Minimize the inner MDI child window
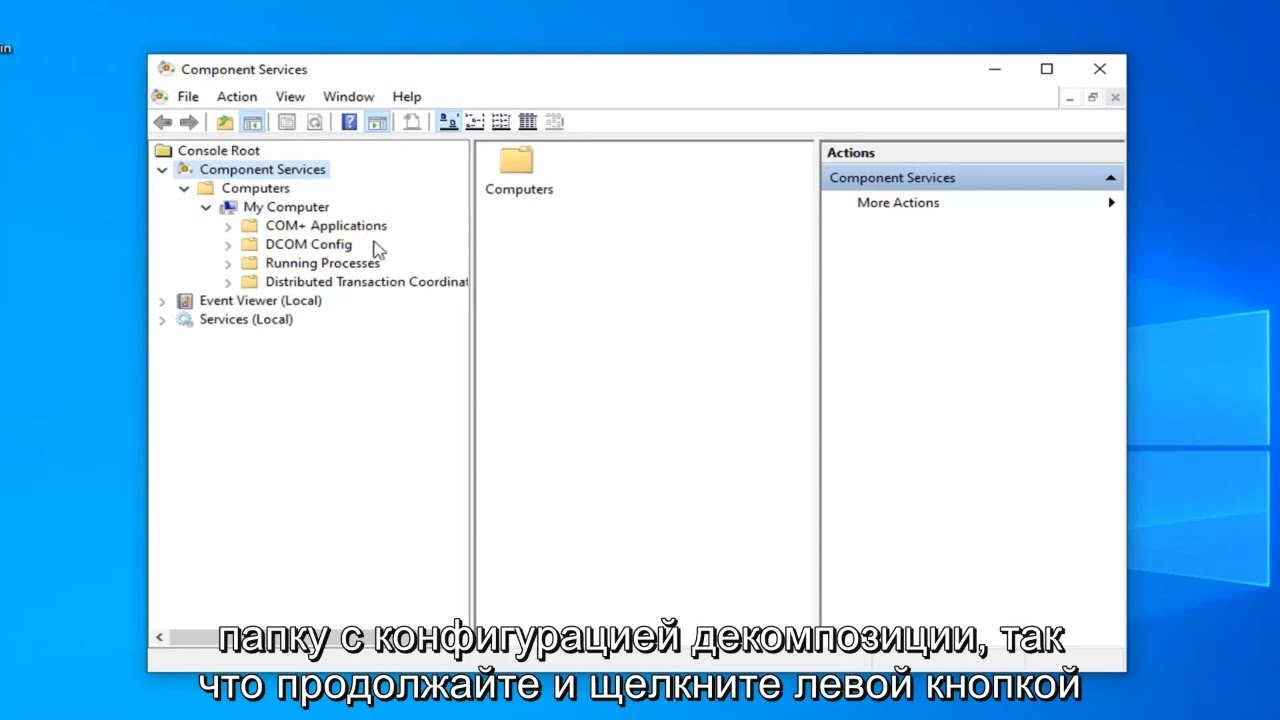This screenshot has height=720, width=1280. click(1070, 98)
